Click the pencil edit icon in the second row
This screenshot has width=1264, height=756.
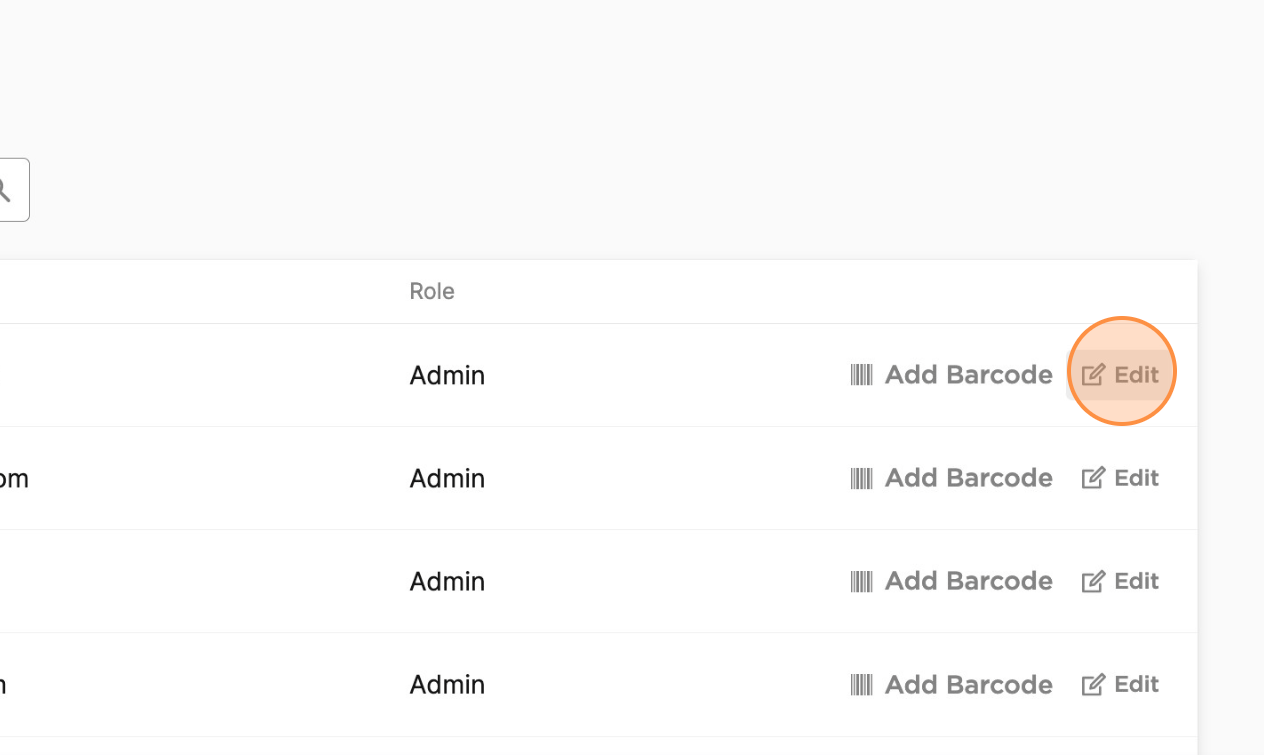point(1093,477)
